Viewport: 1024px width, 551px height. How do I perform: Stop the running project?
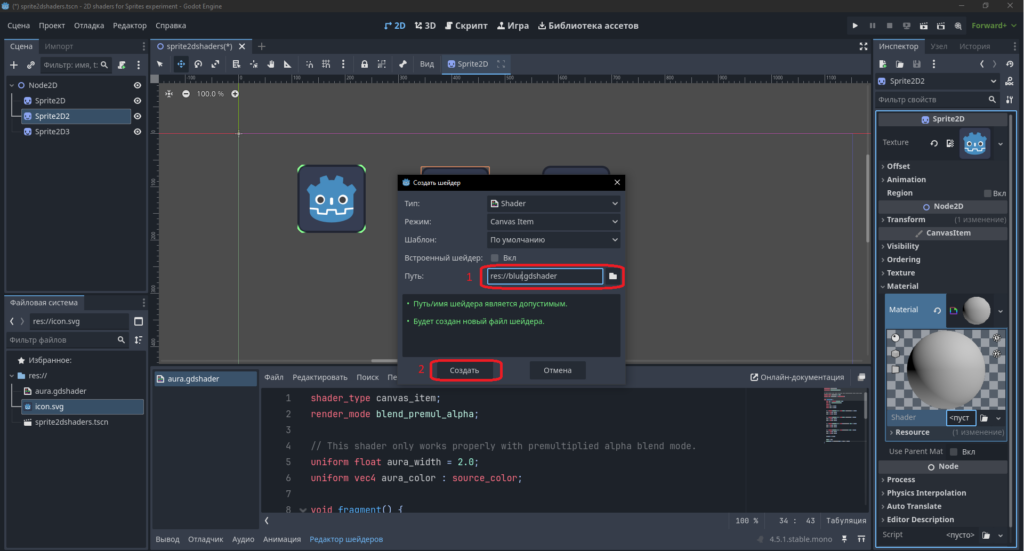point(889,25)
